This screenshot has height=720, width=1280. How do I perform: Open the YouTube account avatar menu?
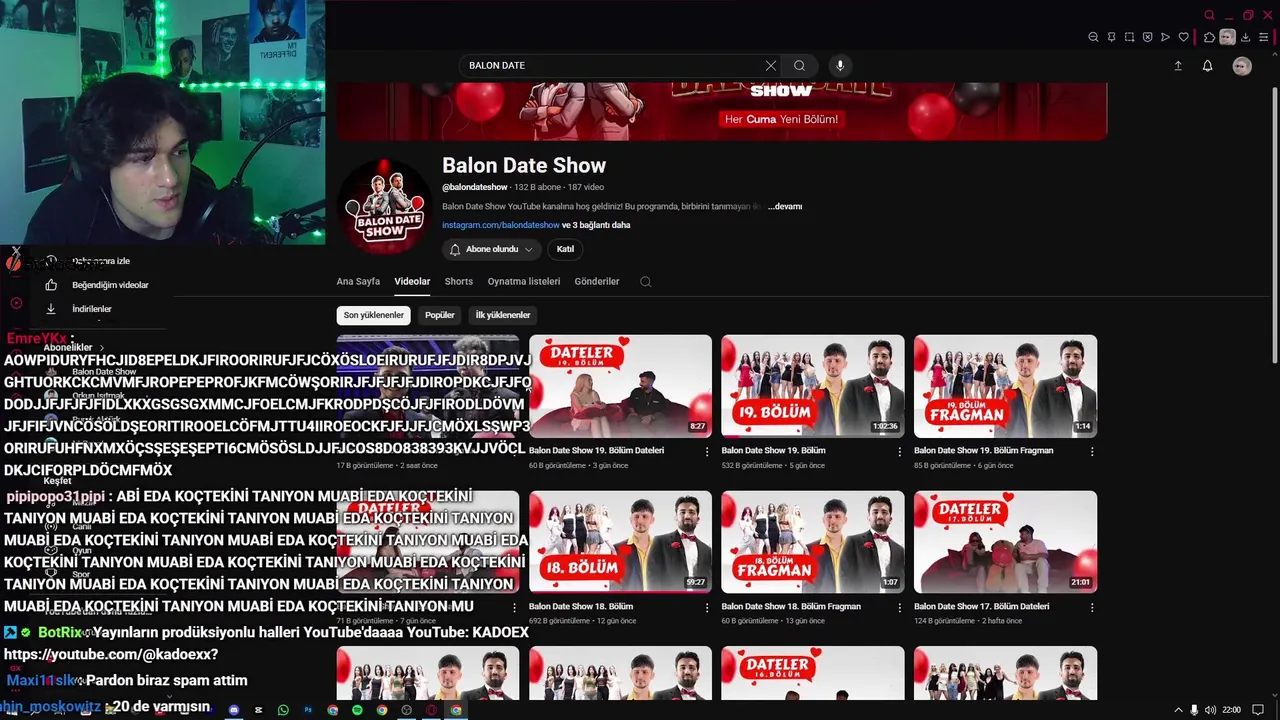(1242, 65)
